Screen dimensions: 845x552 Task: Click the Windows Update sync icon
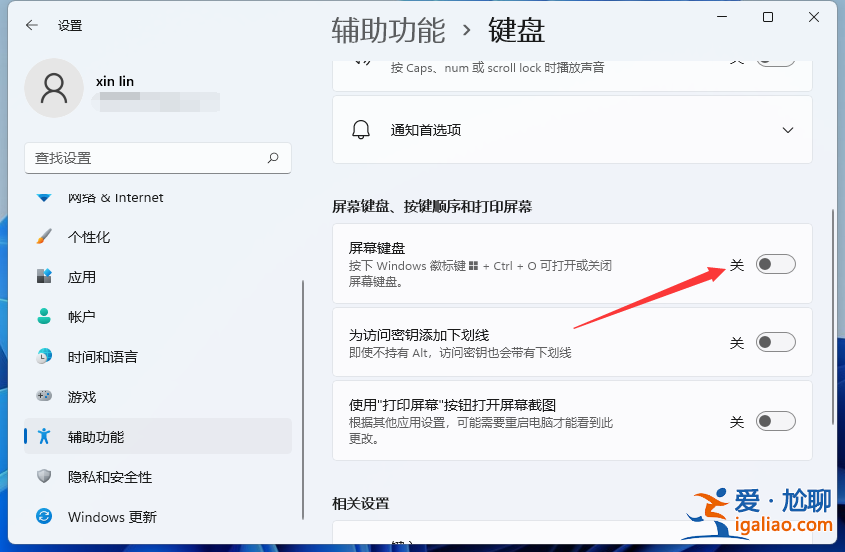click(44, 516)
